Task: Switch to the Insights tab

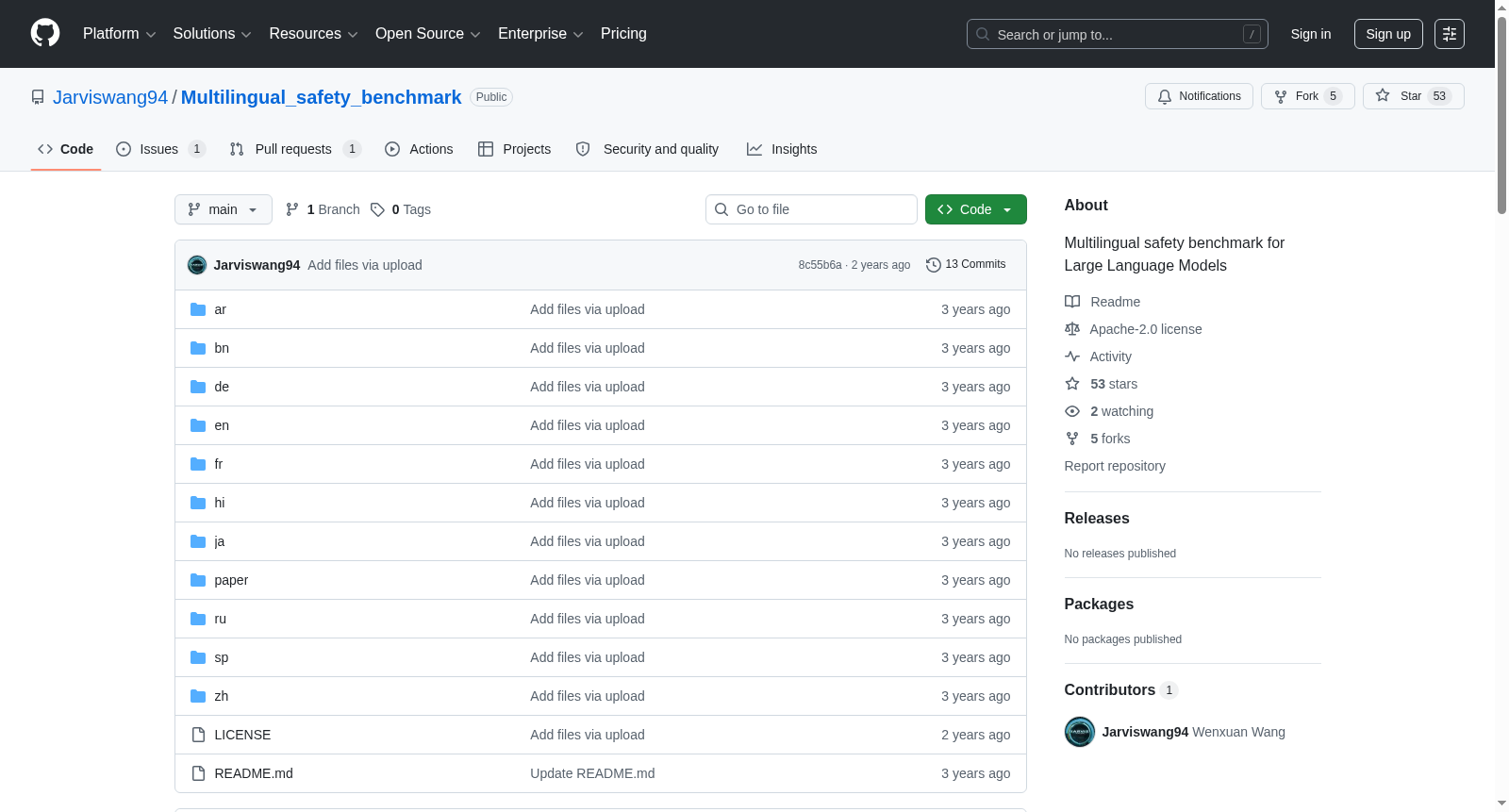Action: pyautogui.click(x=782, y=149)
